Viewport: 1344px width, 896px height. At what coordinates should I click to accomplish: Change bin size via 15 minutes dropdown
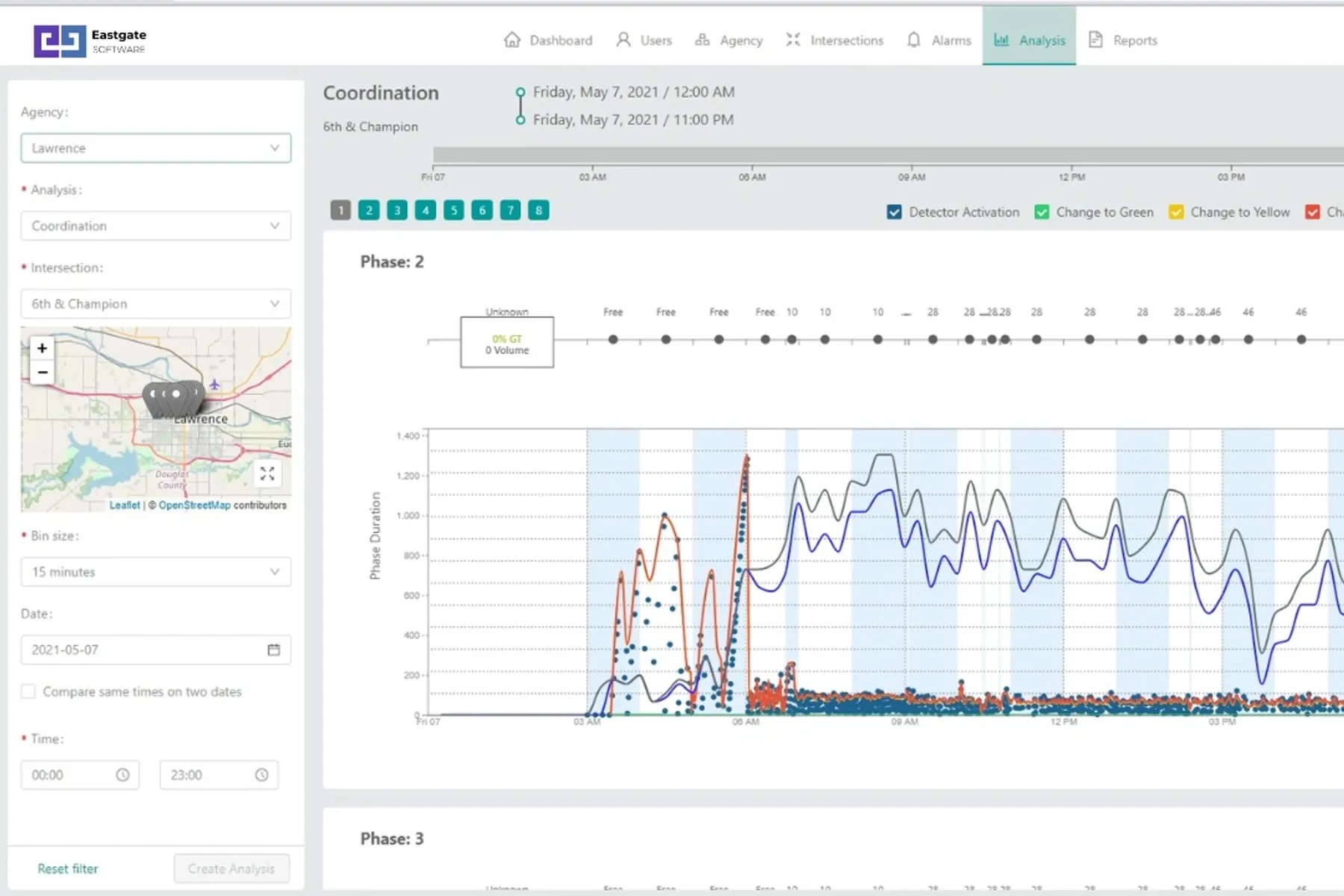[x=155, y=572]
